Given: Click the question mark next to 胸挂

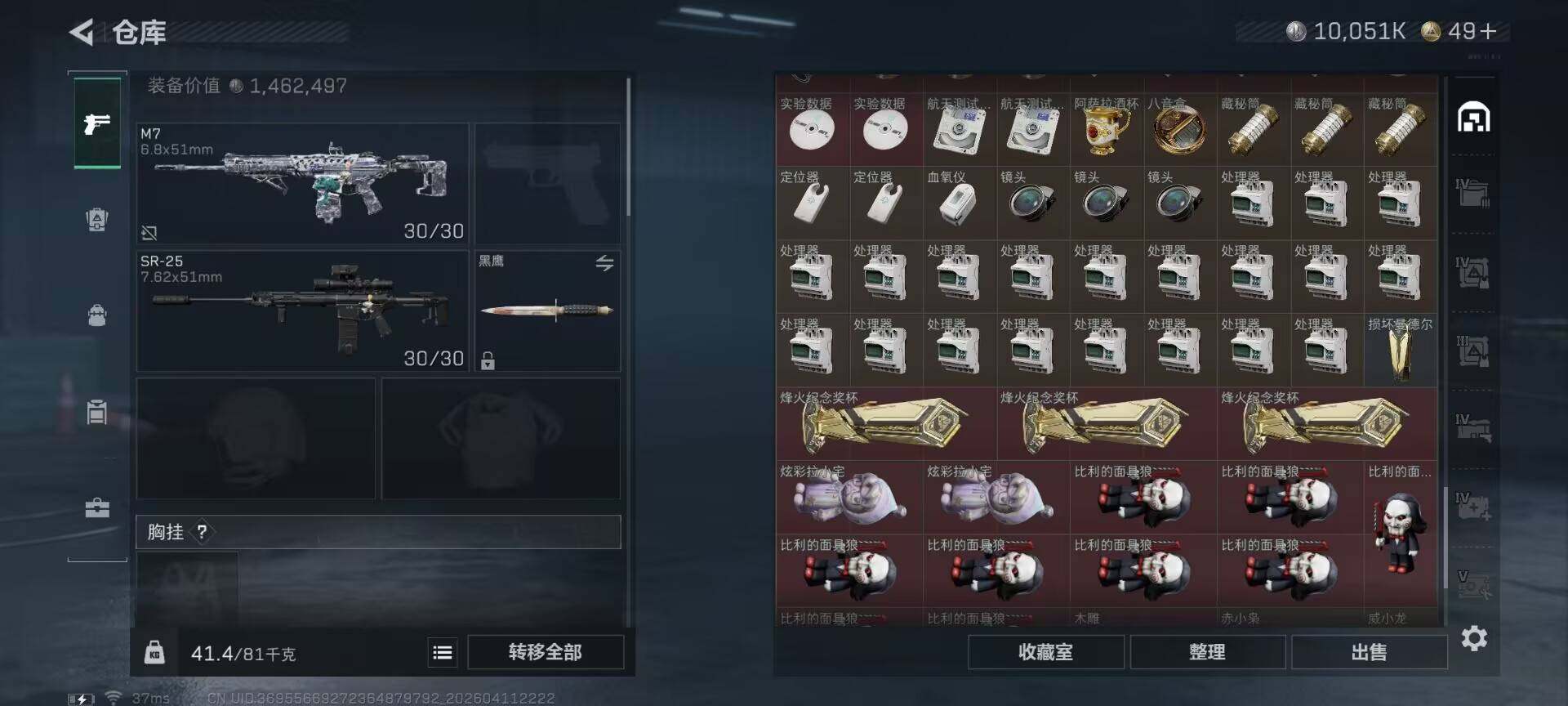Looking at the screenshot, I should tap(202, 532).
